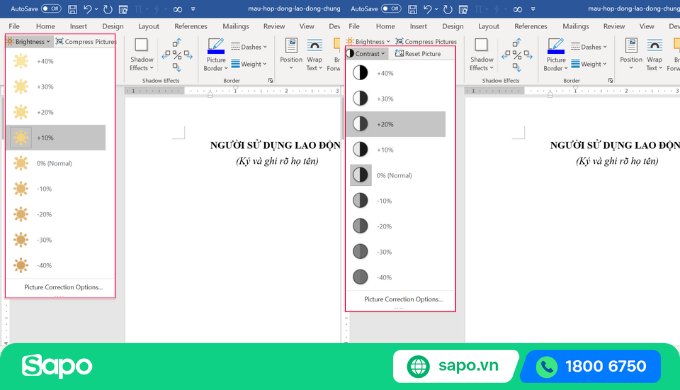Open Border group dialog launcher, left window
The height and width of the screenshot is (390, 680).
(271, 81)
